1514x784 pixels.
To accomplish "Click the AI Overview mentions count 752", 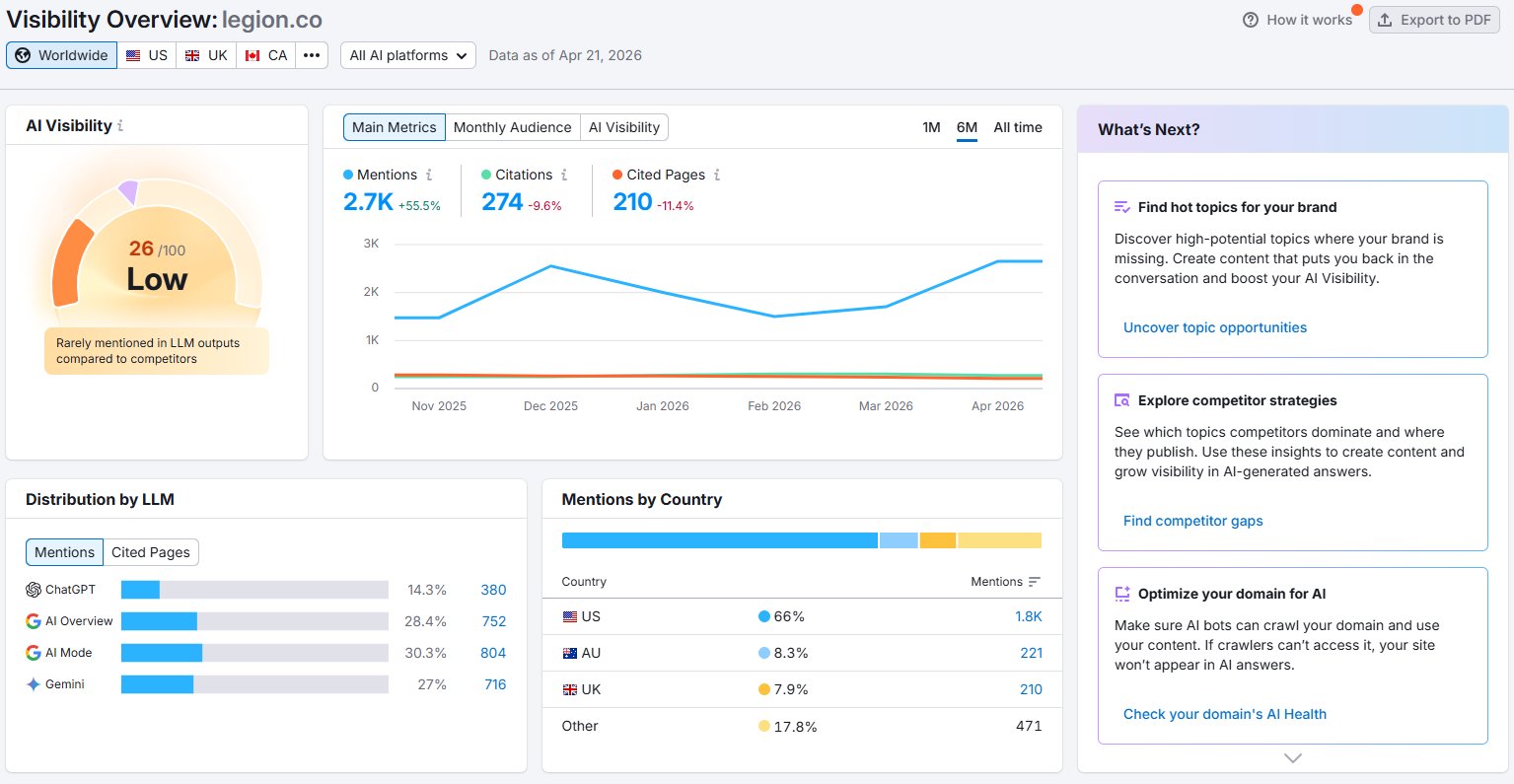I will (x=493, y=621).
